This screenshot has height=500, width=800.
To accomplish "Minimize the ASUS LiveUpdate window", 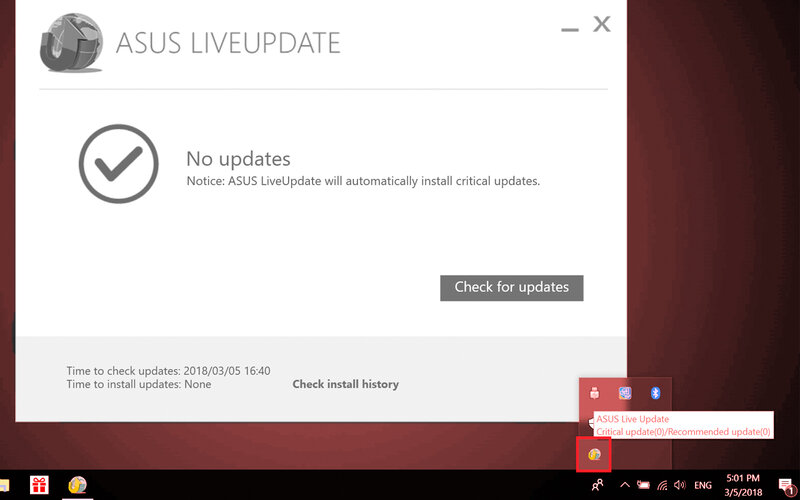I will coord(570,29).
